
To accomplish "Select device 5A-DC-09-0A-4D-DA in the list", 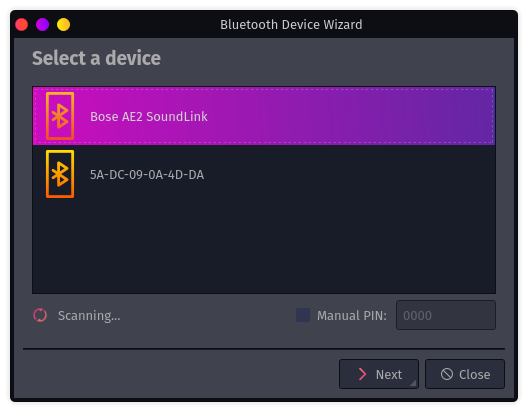I will point(264,174).
